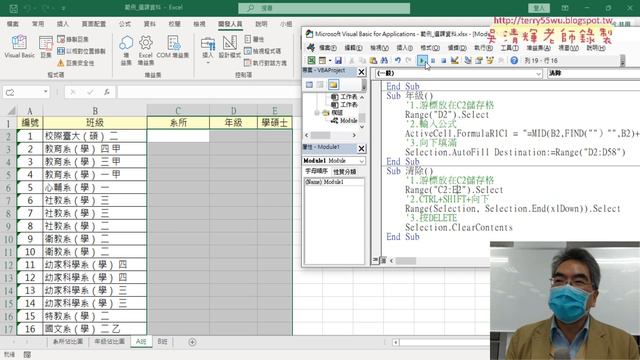Select column C header
Viewport: 640px width, 360px height.
click(178, 111)
